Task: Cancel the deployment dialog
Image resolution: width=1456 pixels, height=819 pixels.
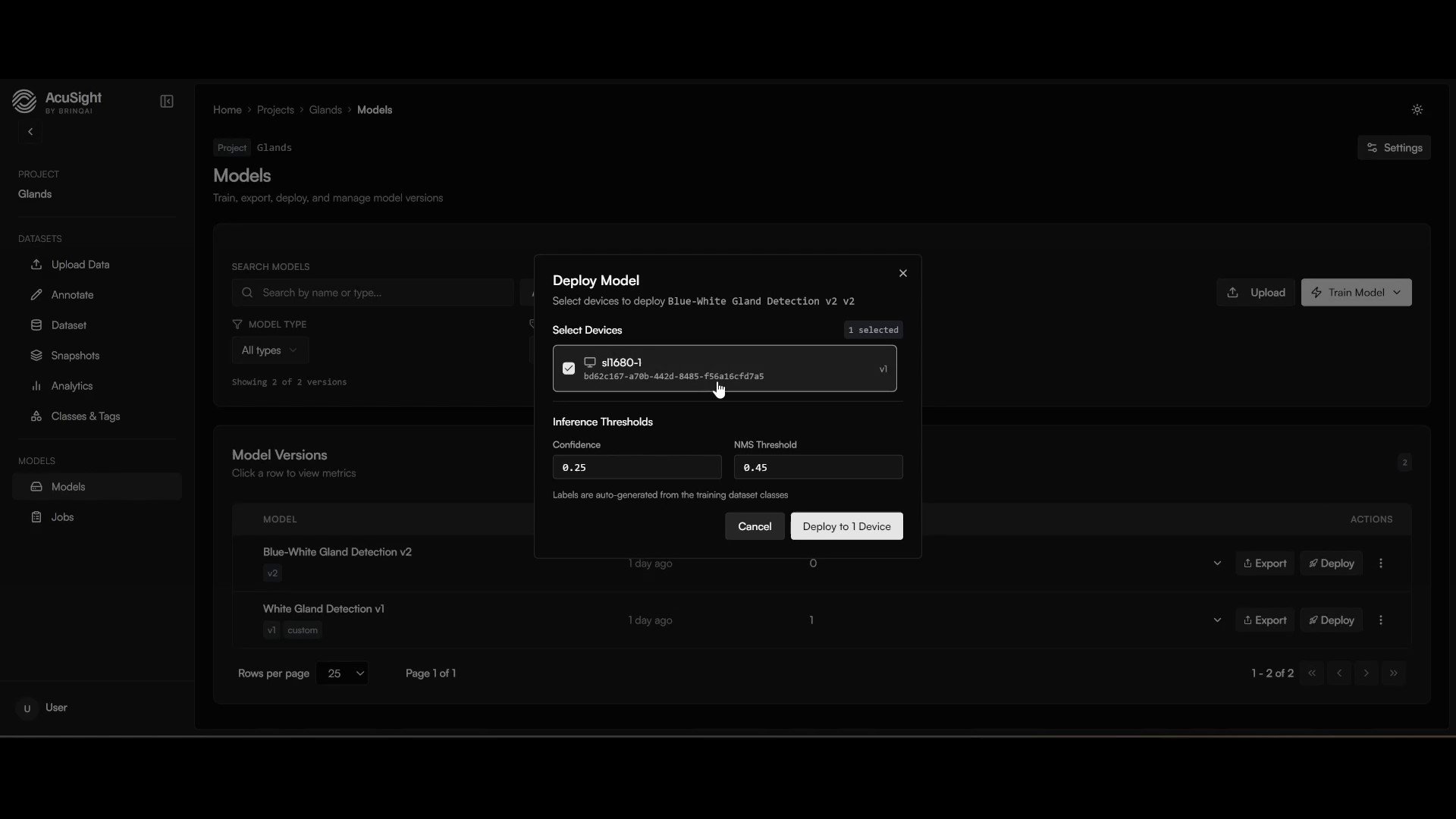Action: click(755, 526)
